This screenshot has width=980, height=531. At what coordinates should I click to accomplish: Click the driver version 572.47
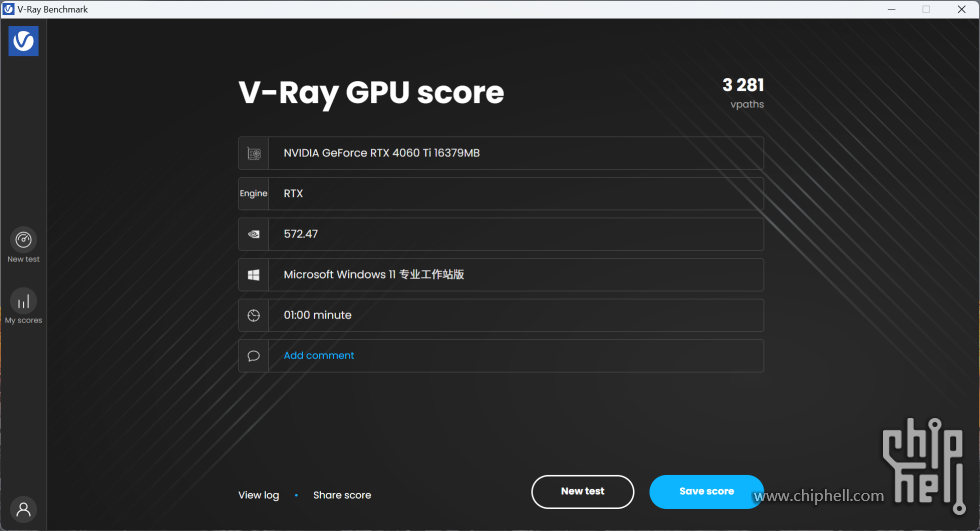pyautogui.click(x=301, y=234)
